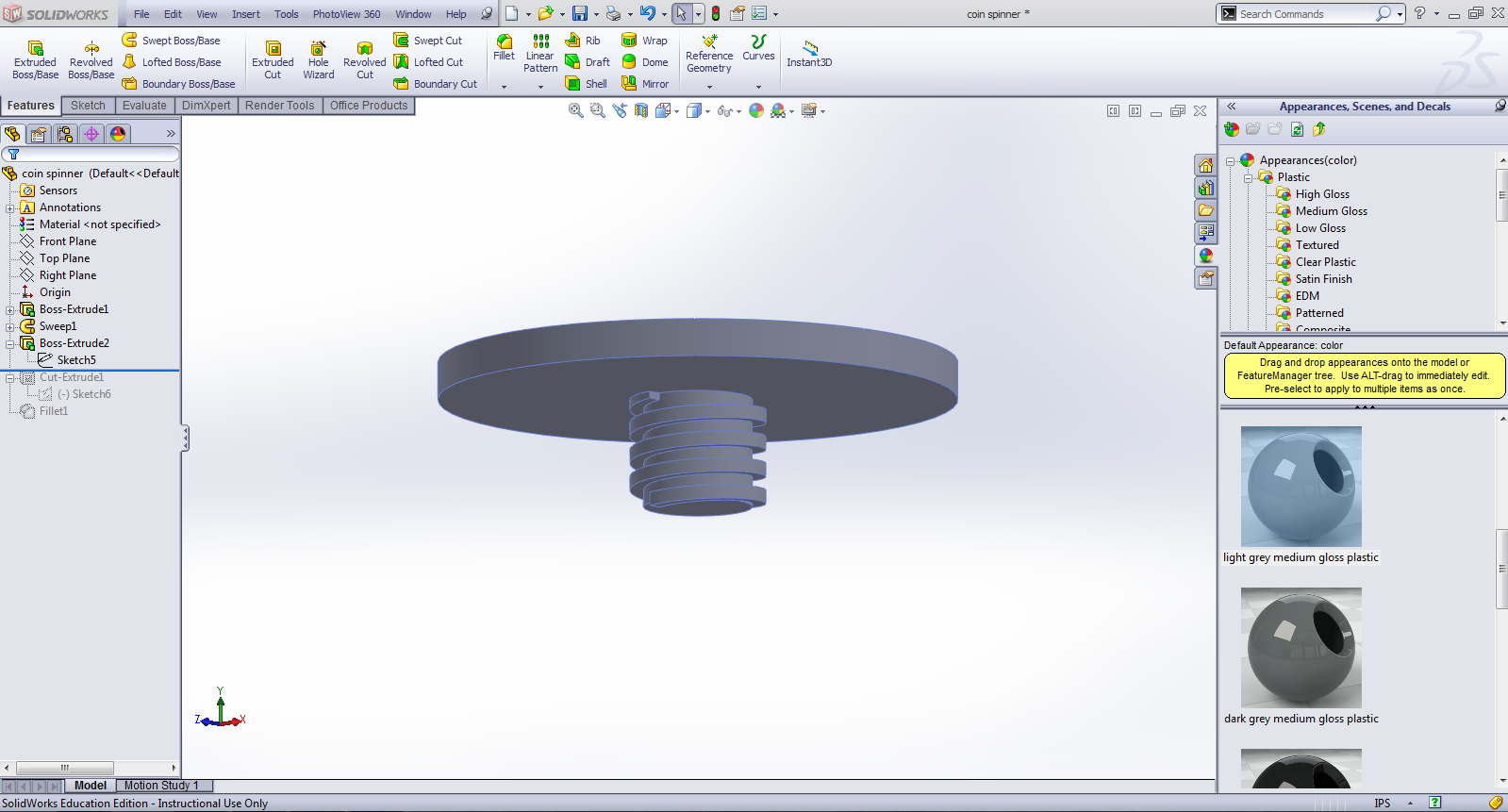1508x812 pixels.
Task: Open the Hole Wizard
Action: [x=319, y=60]
